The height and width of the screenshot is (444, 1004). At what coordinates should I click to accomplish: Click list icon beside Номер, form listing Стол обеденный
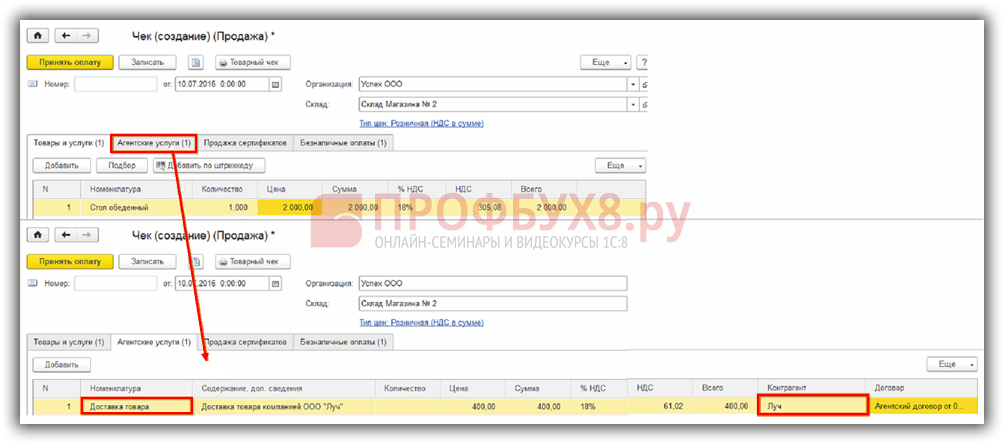tap(33, 84)
